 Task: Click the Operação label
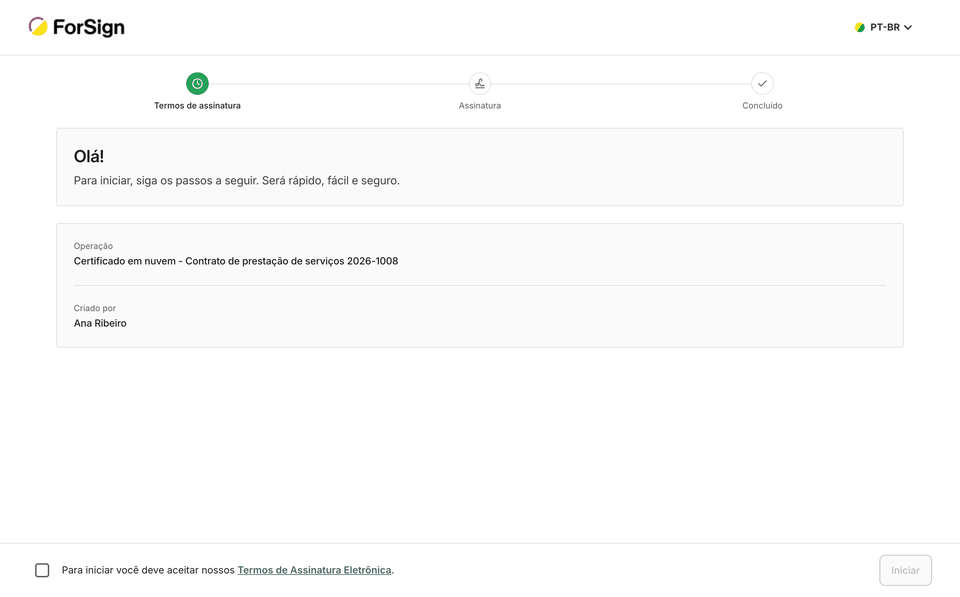tap(93, 246)
